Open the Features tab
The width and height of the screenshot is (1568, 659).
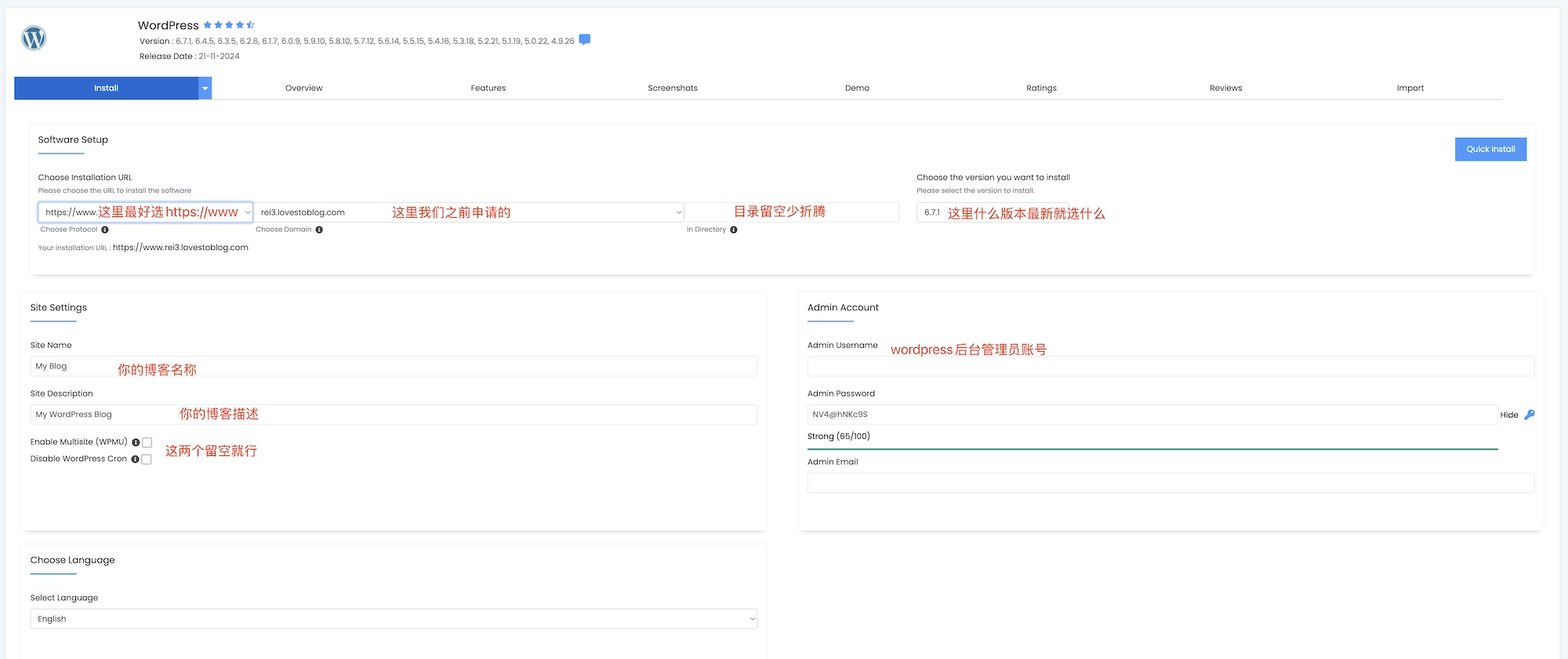point(488,89)
